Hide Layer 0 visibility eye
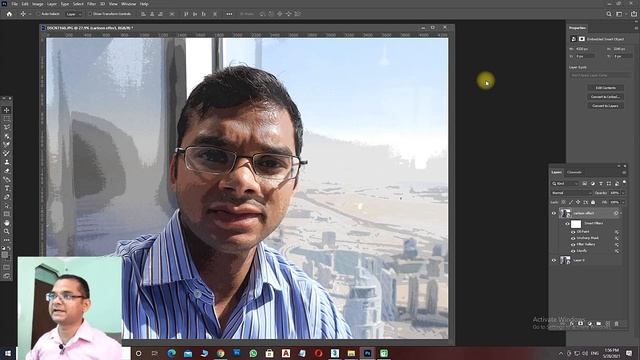This screenshot has height=360, width=640. 554,260
